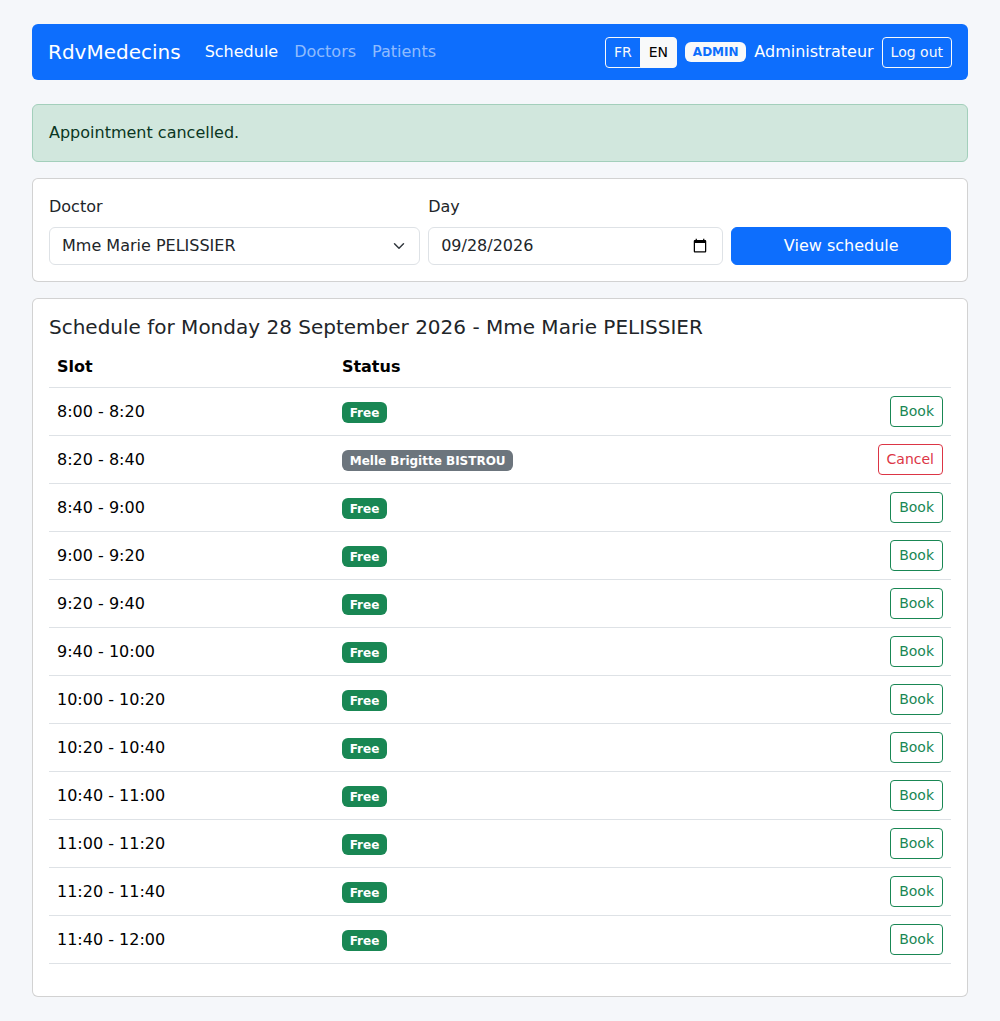Click the Day date input field
The height and width of the screenshot is (1021, 1000).
576,246
